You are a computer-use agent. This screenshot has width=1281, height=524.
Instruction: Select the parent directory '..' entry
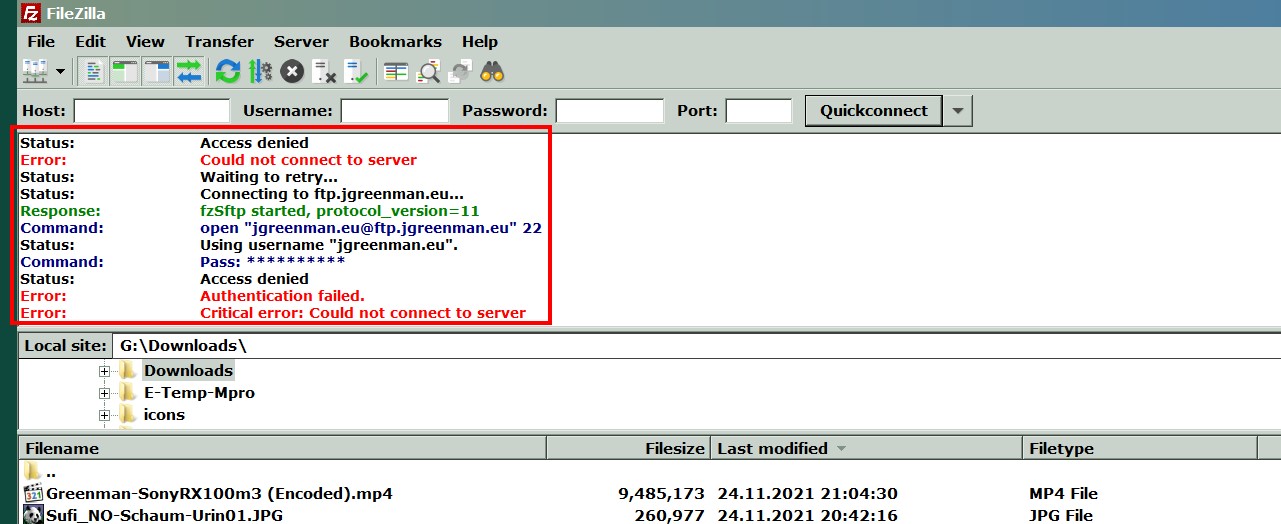[x=51, y=472]
